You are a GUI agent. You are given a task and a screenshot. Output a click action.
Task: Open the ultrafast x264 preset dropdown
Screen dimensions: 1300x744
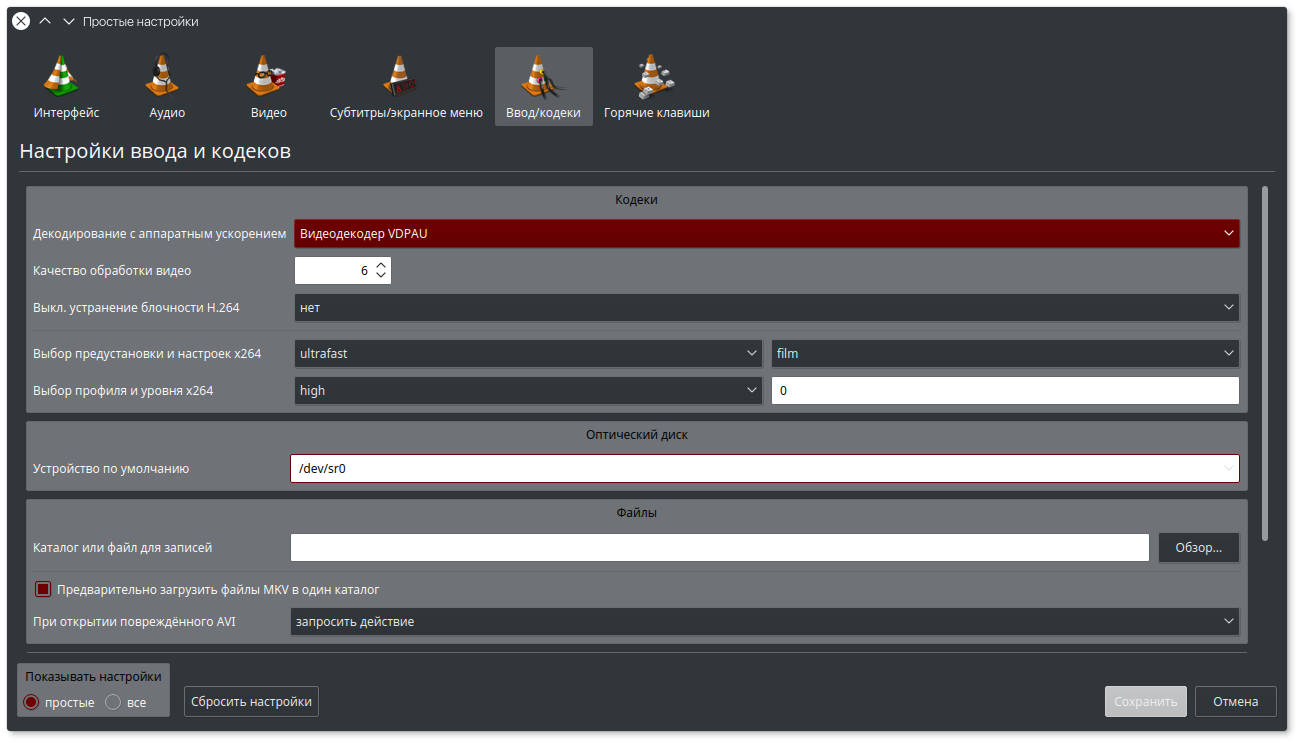(528, 353)
